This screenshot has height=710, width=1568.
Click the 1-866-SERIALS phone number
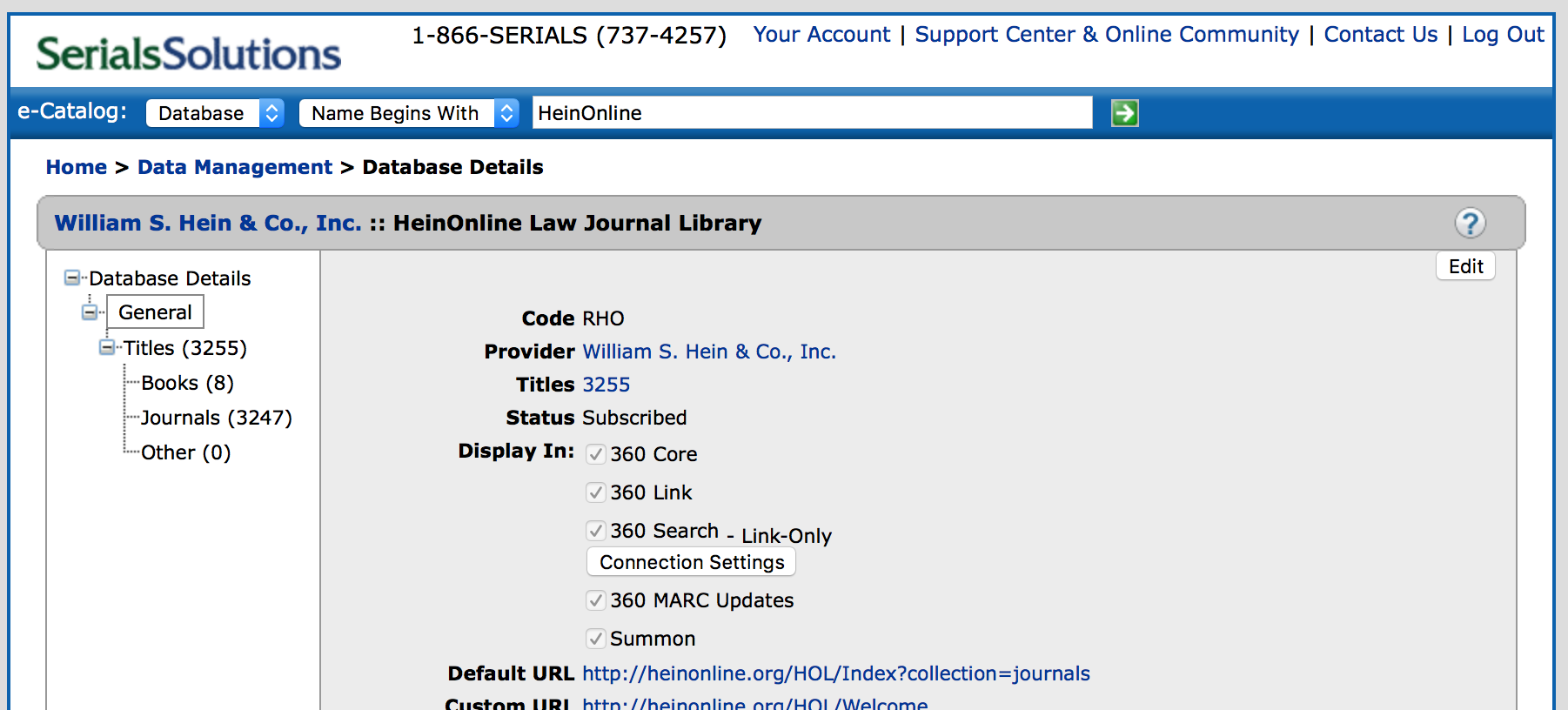coord(569,36)
